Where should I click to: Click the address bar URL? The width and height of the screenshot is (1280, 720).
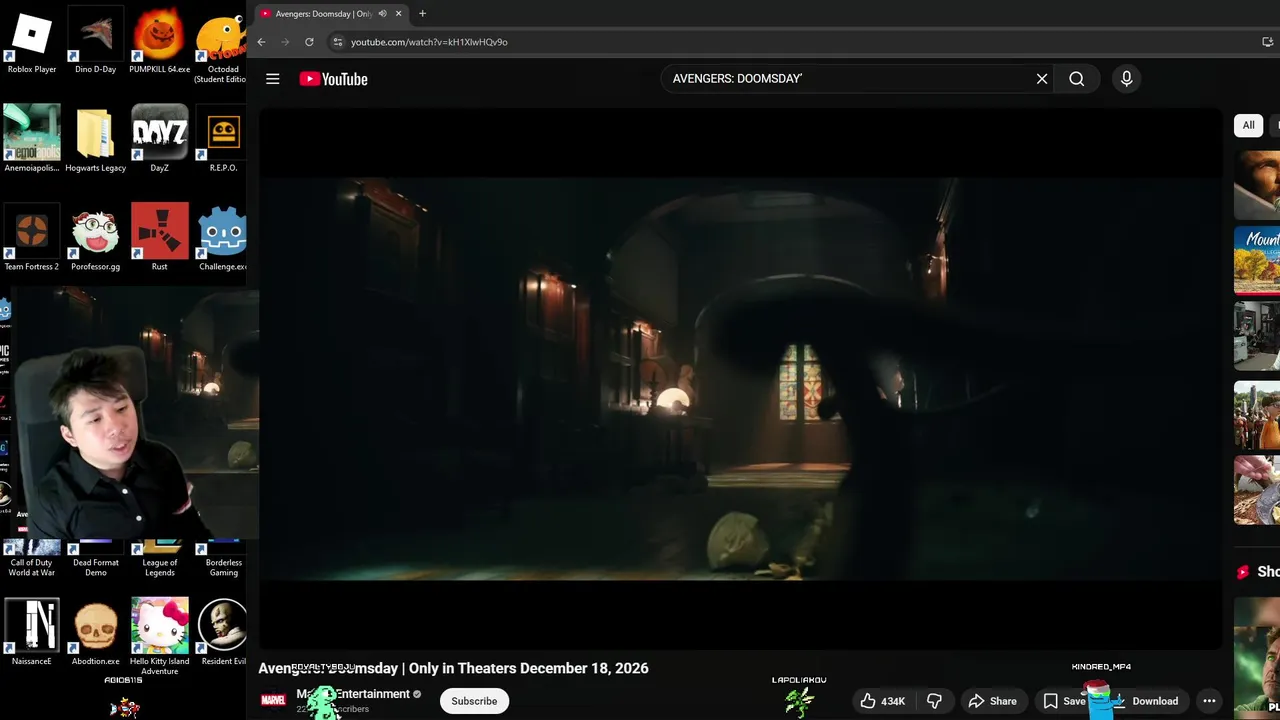point(429,42)
